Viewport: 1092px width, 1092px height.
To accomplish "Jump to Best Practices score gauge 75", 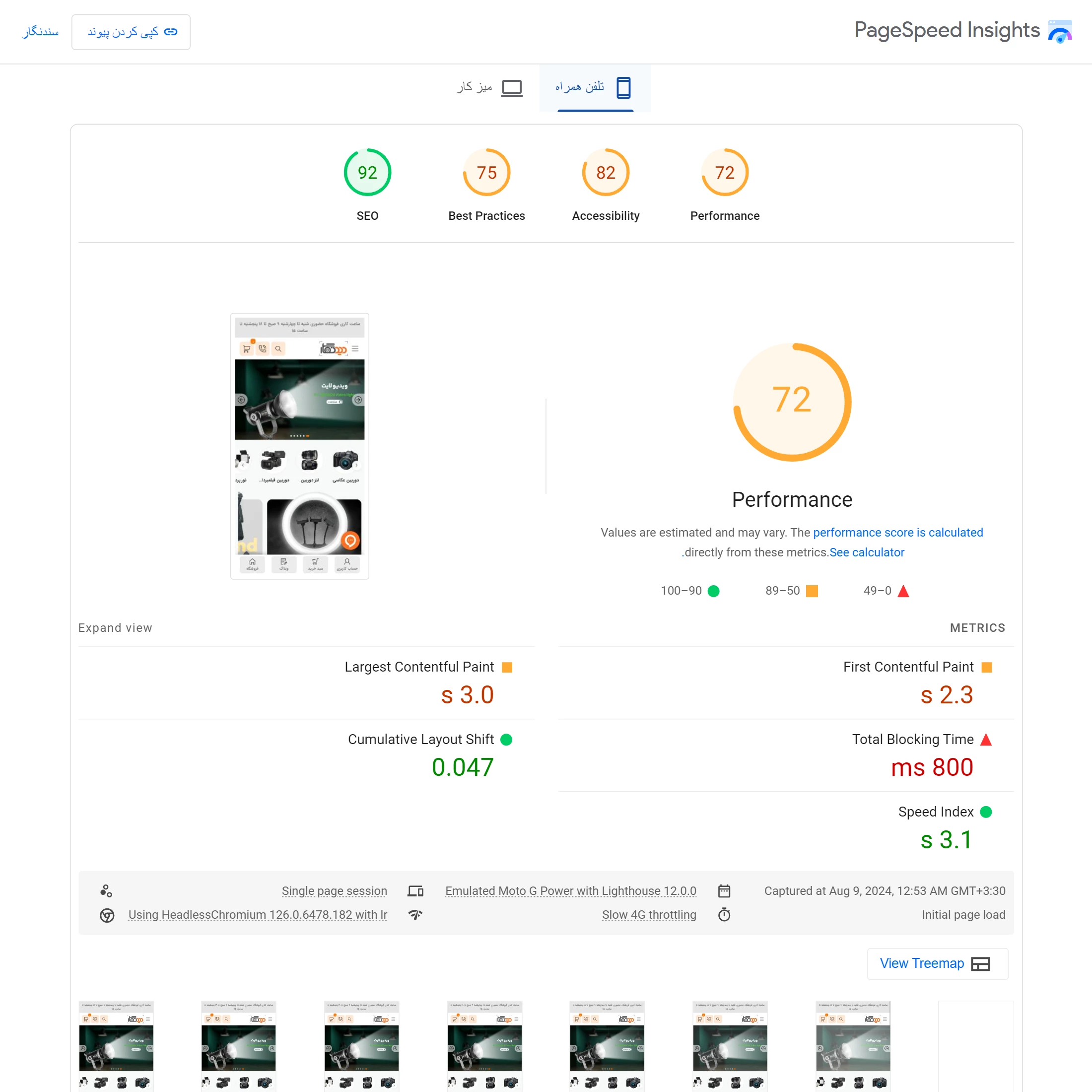I will pyautogui.click(x=486, y=172).
